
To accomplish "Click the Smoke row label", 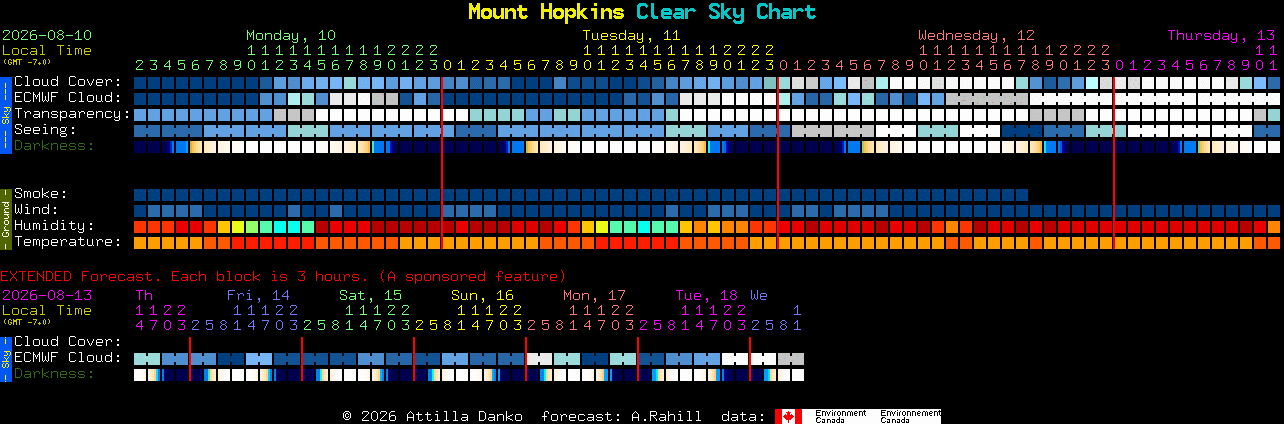I will pos(40,194).
